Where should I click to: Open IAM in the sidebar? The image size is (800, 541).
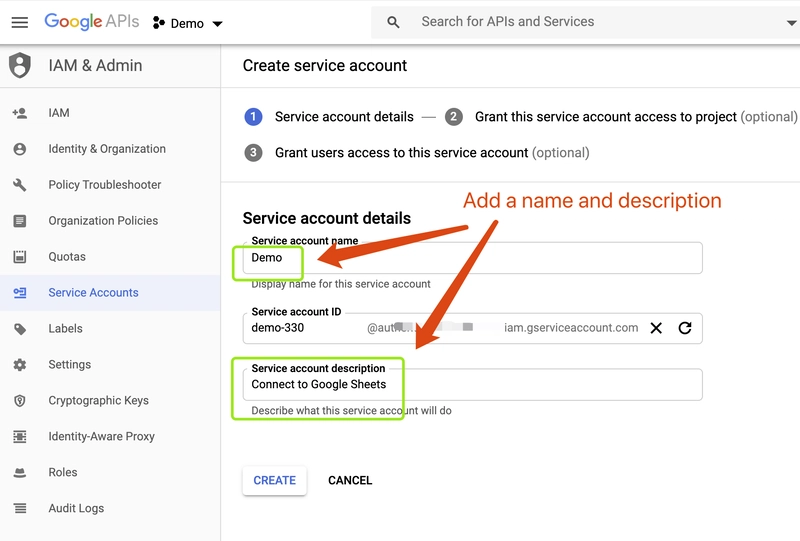59,113
